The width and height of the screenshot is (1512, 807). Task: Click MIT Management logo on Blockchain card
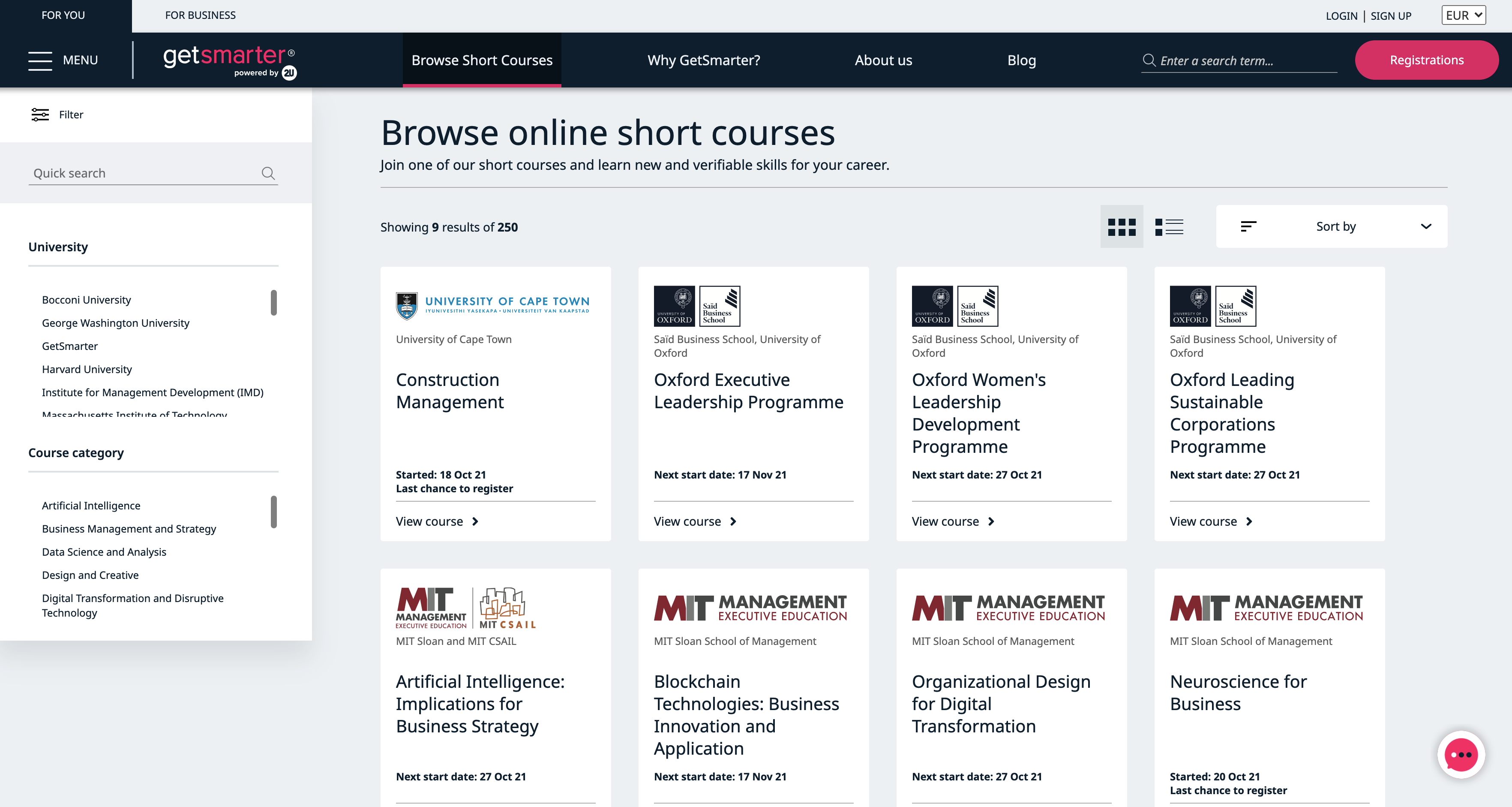[x=750, y=608]
